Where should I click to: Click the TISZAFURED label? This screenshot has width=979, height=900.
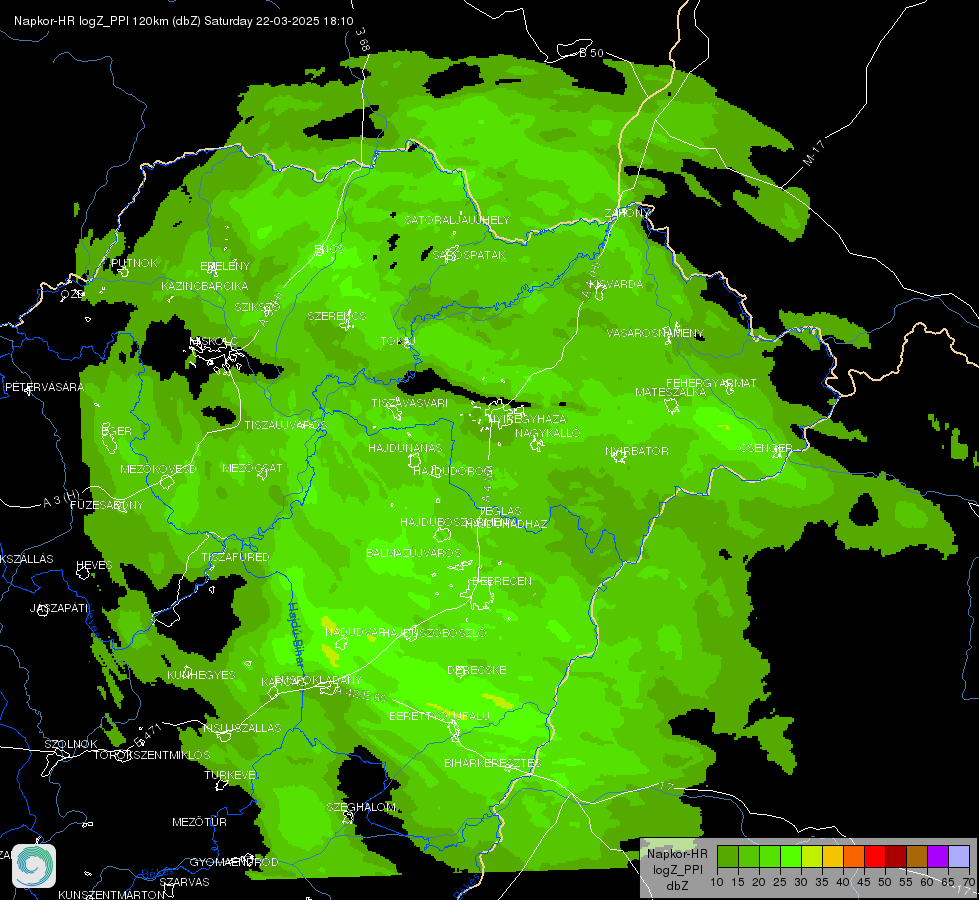point(235,557)
